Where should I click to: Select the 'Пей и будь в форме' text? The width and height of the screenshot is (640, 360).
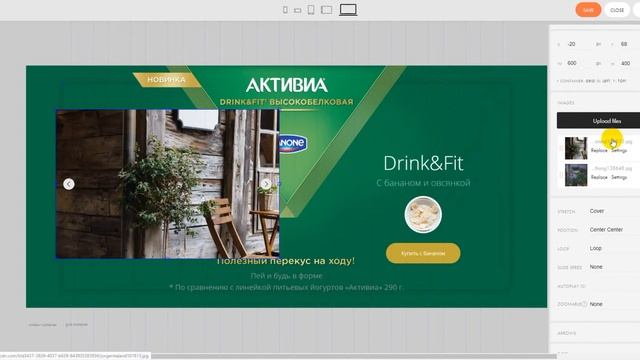(x=287, y=276)
